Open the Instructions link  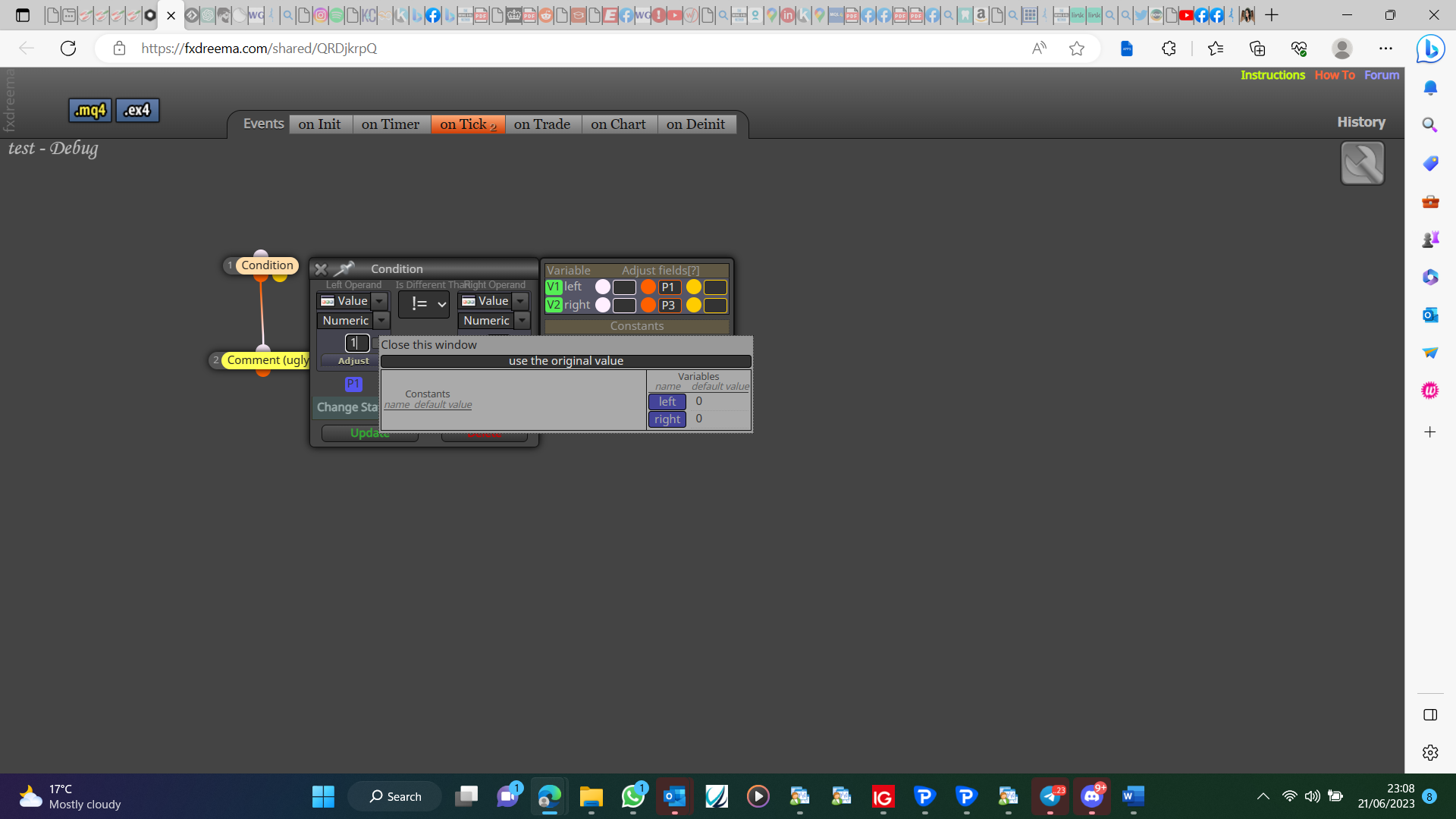point(1272,75)
